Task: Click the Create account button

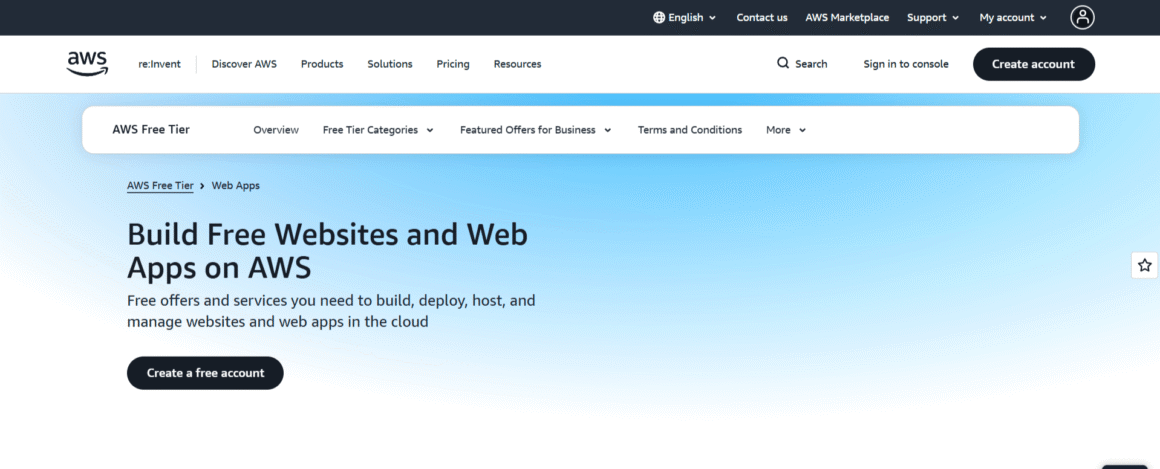Action: coord(1033,64)
